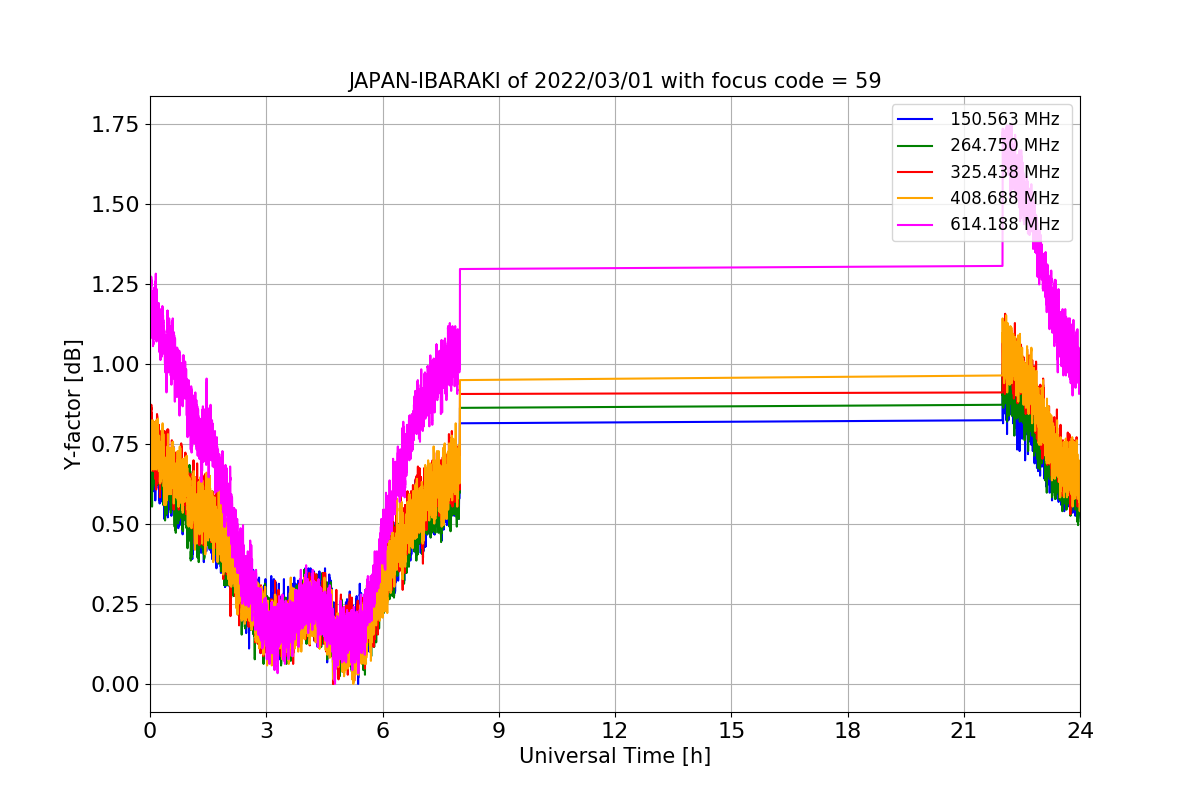1200x800 pixels.
Task: Click the flat magenta 614 MHz line near 15 h
Action: 731,267
